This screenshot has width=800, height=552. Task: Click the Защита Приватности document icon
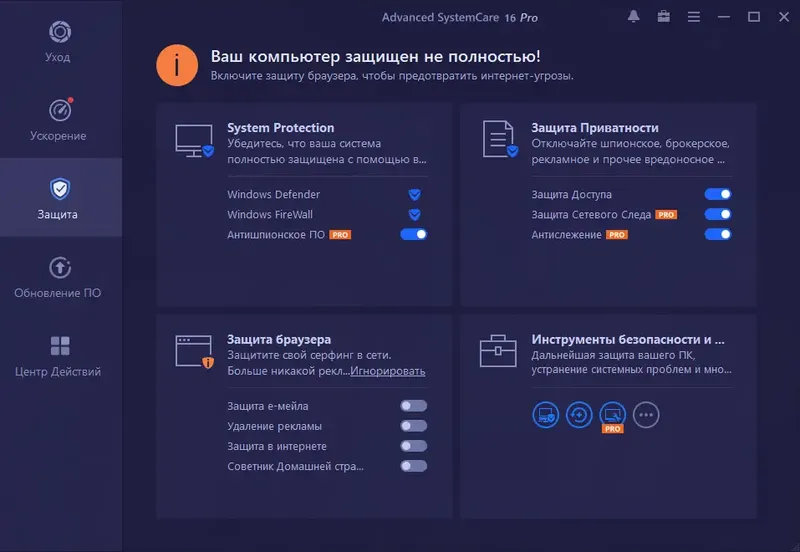point(500,139)
